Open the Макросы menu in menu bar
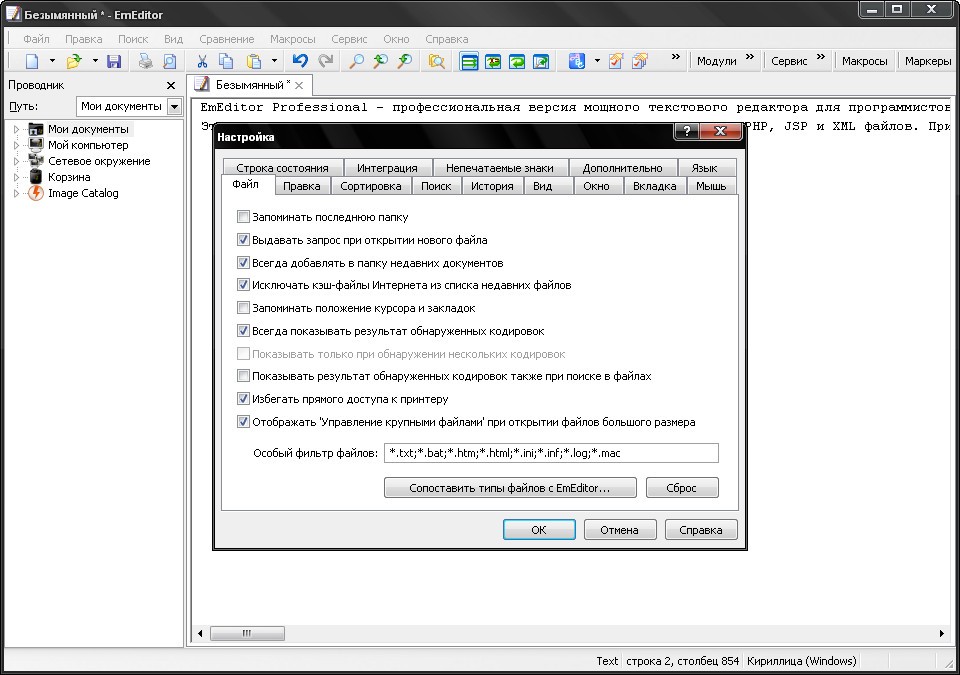Viewport: 960px width, 675px height. (293, 39)
